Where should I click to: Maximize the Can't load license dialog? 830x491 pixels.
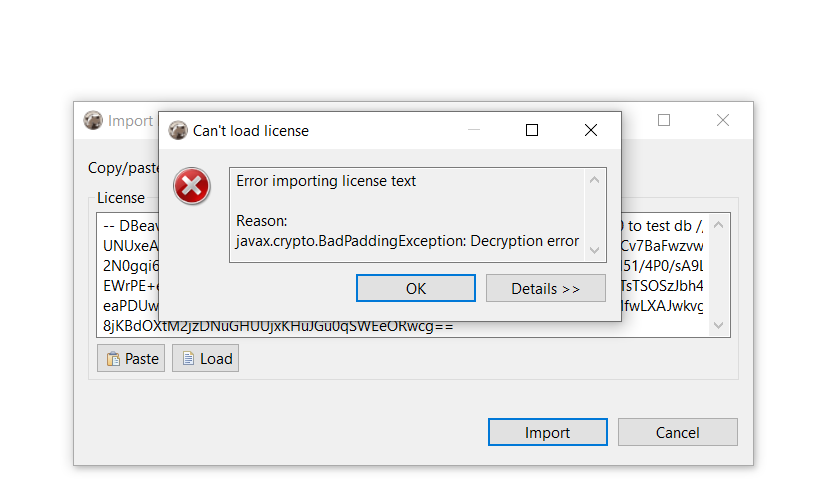tap(532, 130)
